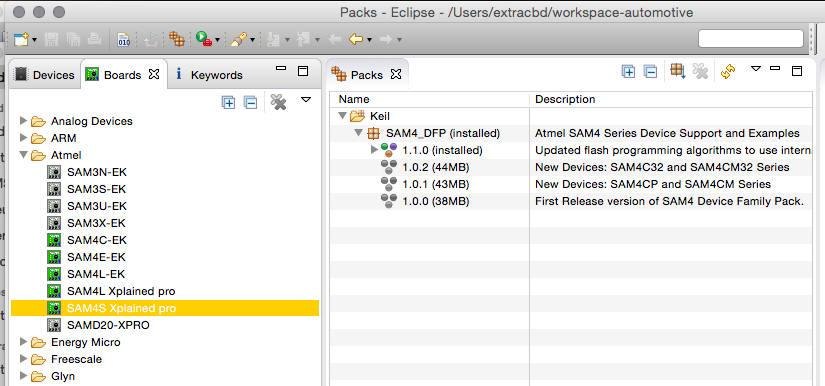Click the highlighted SAM4S Xplained pro row
Screen dimensions: 825x386
[165, 308]
